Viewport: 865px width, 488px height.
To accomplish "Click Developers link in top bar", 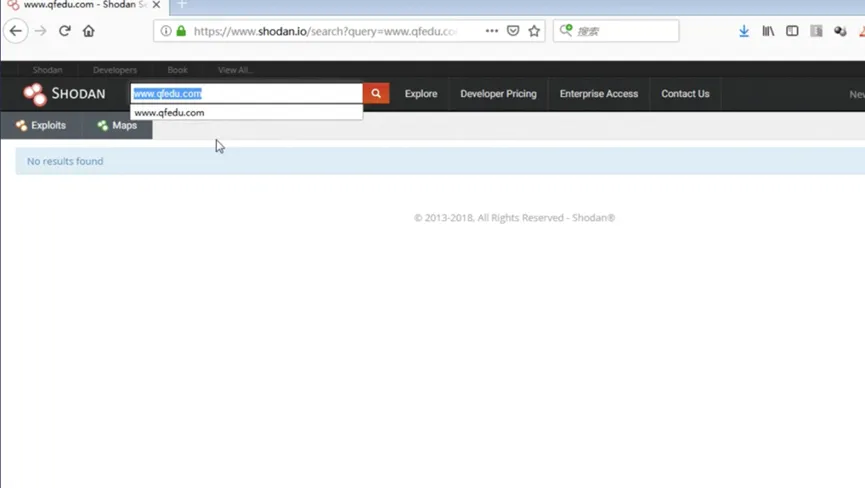I will tap(115, 70).
